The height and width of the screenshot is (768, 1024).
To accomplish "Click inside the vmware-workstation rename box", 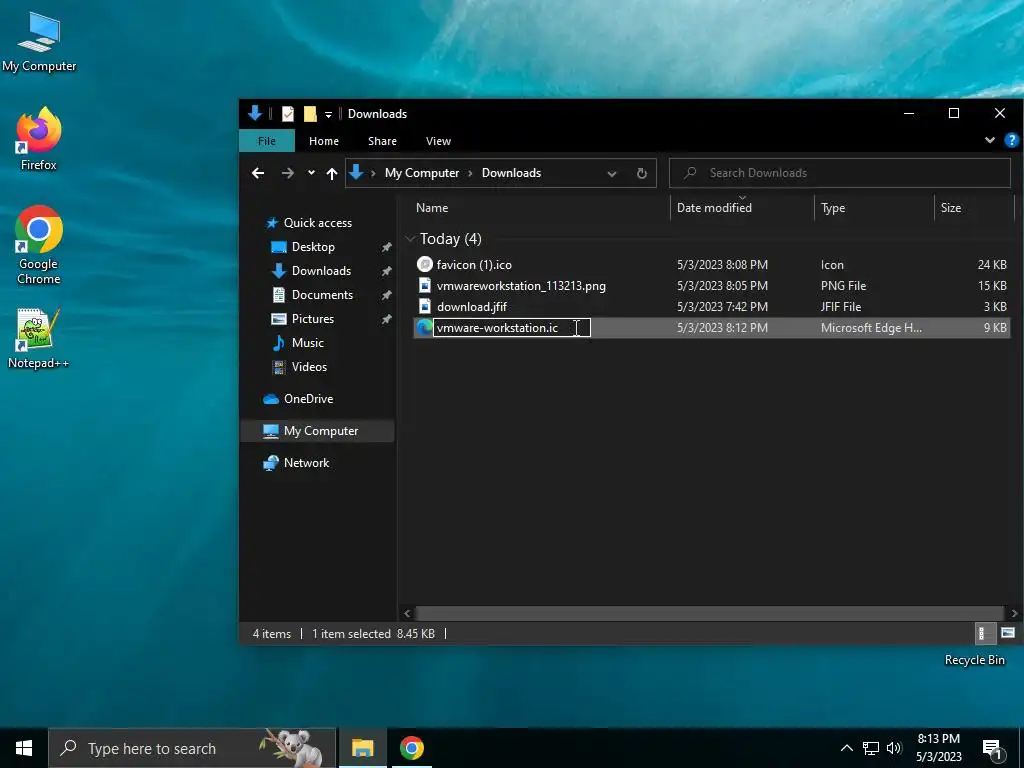I will tap(512, 328).
